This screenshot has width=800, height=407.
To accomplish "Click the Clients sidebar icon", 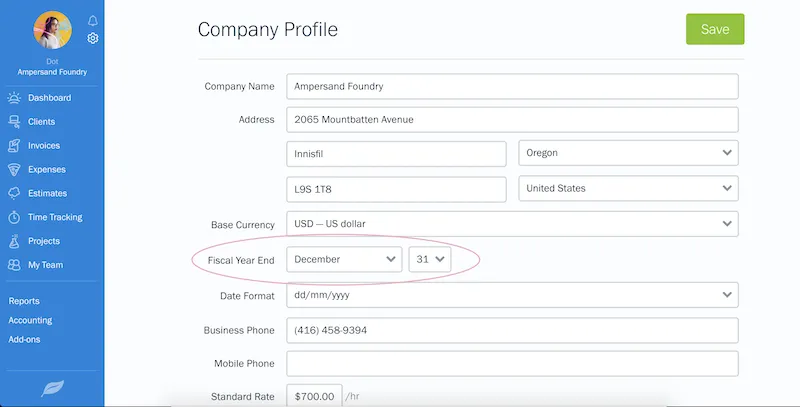I will 14,122.
